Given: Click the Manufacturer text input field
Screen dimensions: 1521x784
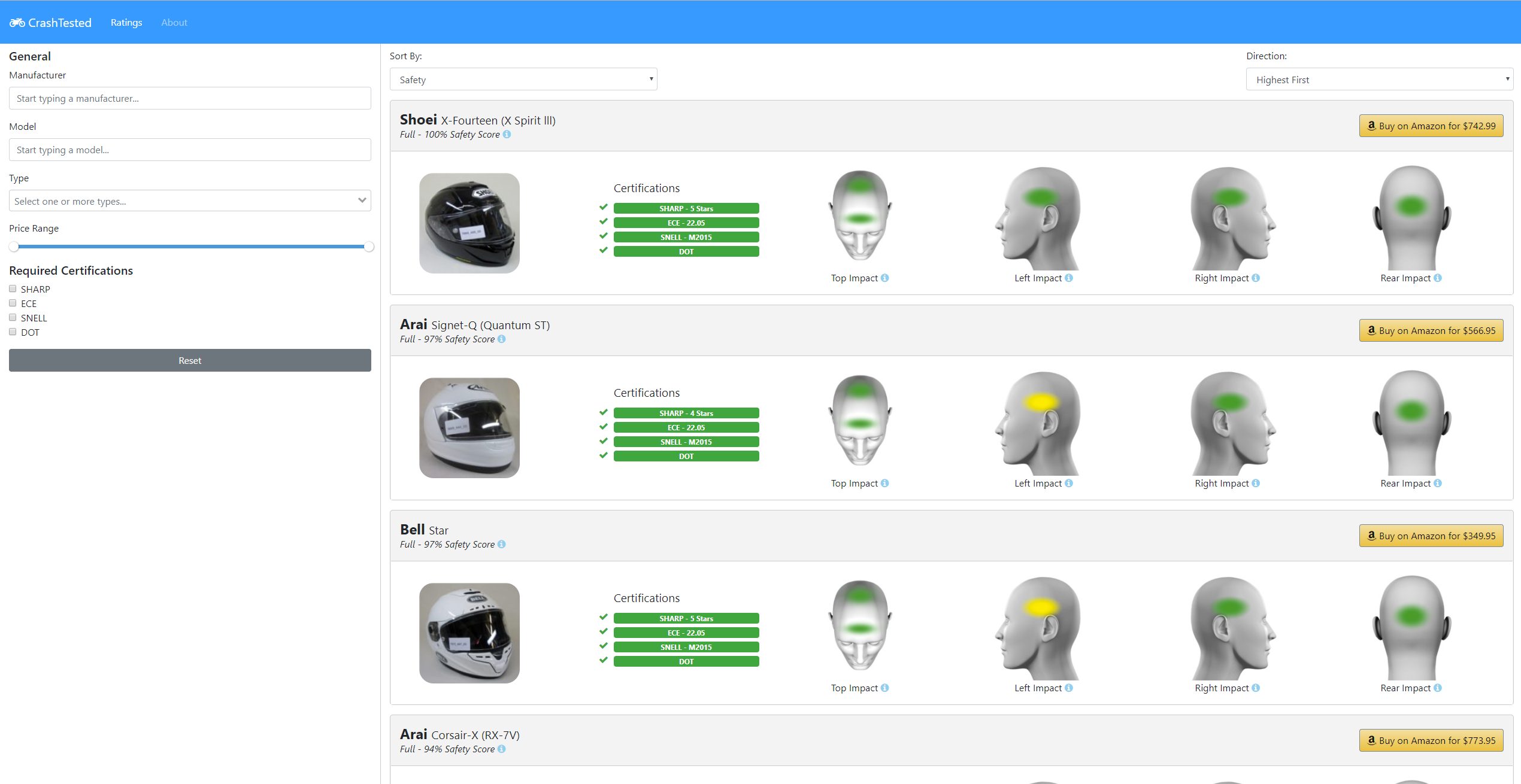Looking at the screenshot, I should click(189, 99).
